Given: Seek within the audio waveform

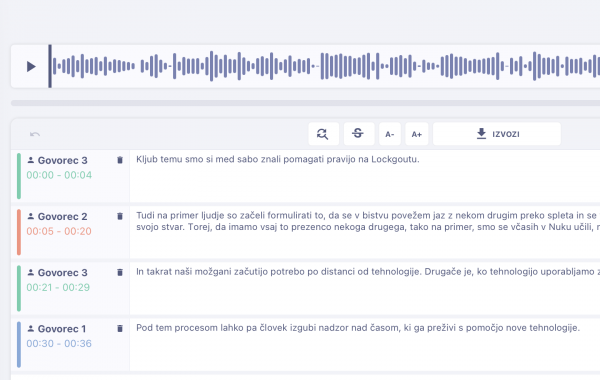Looking at the screenshot, I should click(x=325, y=66).
